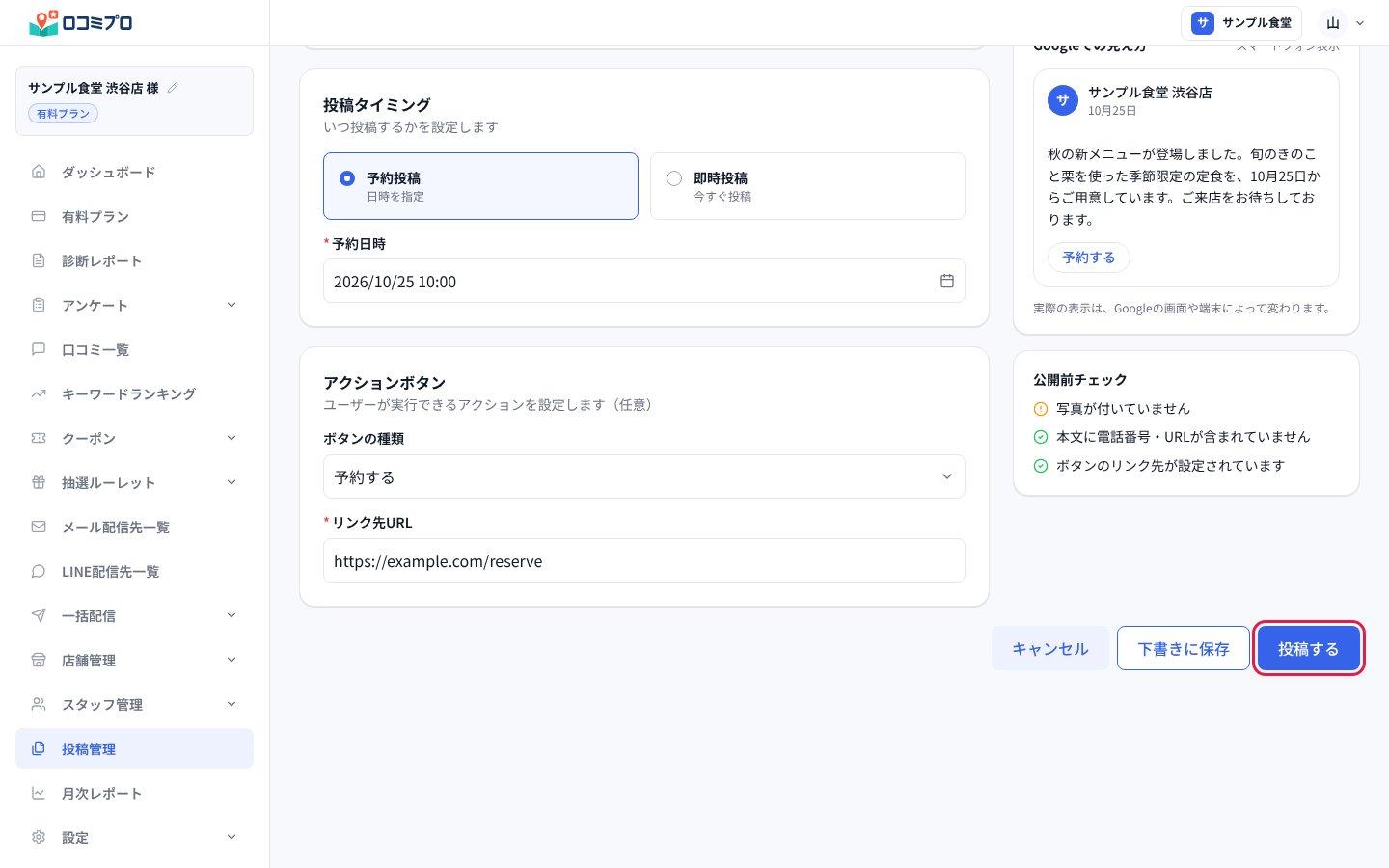Expand the クーポン submenu chevron
The width and height of the screenshot is (1389, 868).
[x=231, y=438]
